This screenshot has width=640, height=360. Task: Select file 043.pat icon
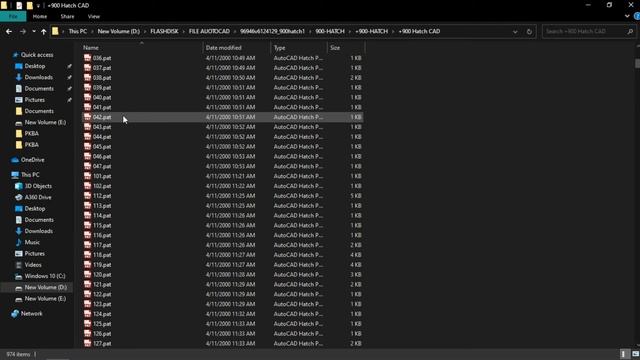coord(87,127)
